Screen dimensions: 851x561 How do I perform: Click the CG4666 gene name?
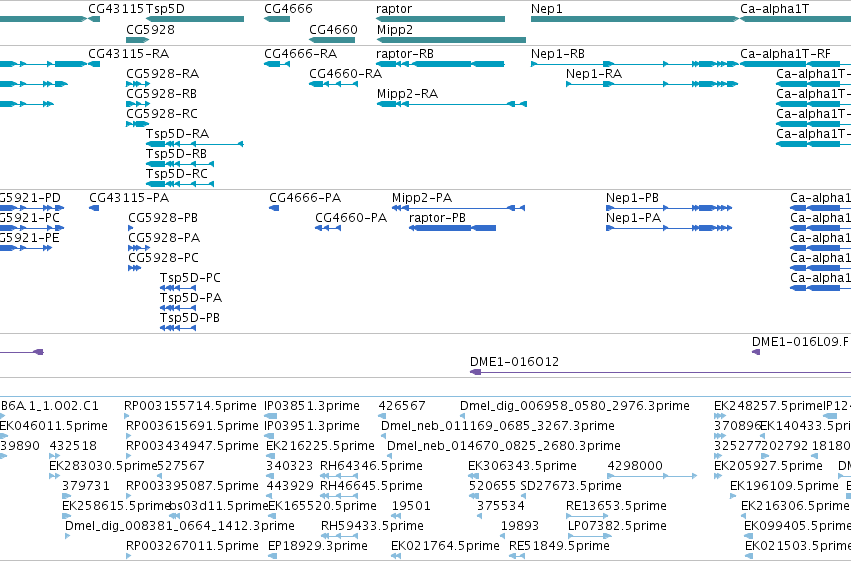coord(288,9)
